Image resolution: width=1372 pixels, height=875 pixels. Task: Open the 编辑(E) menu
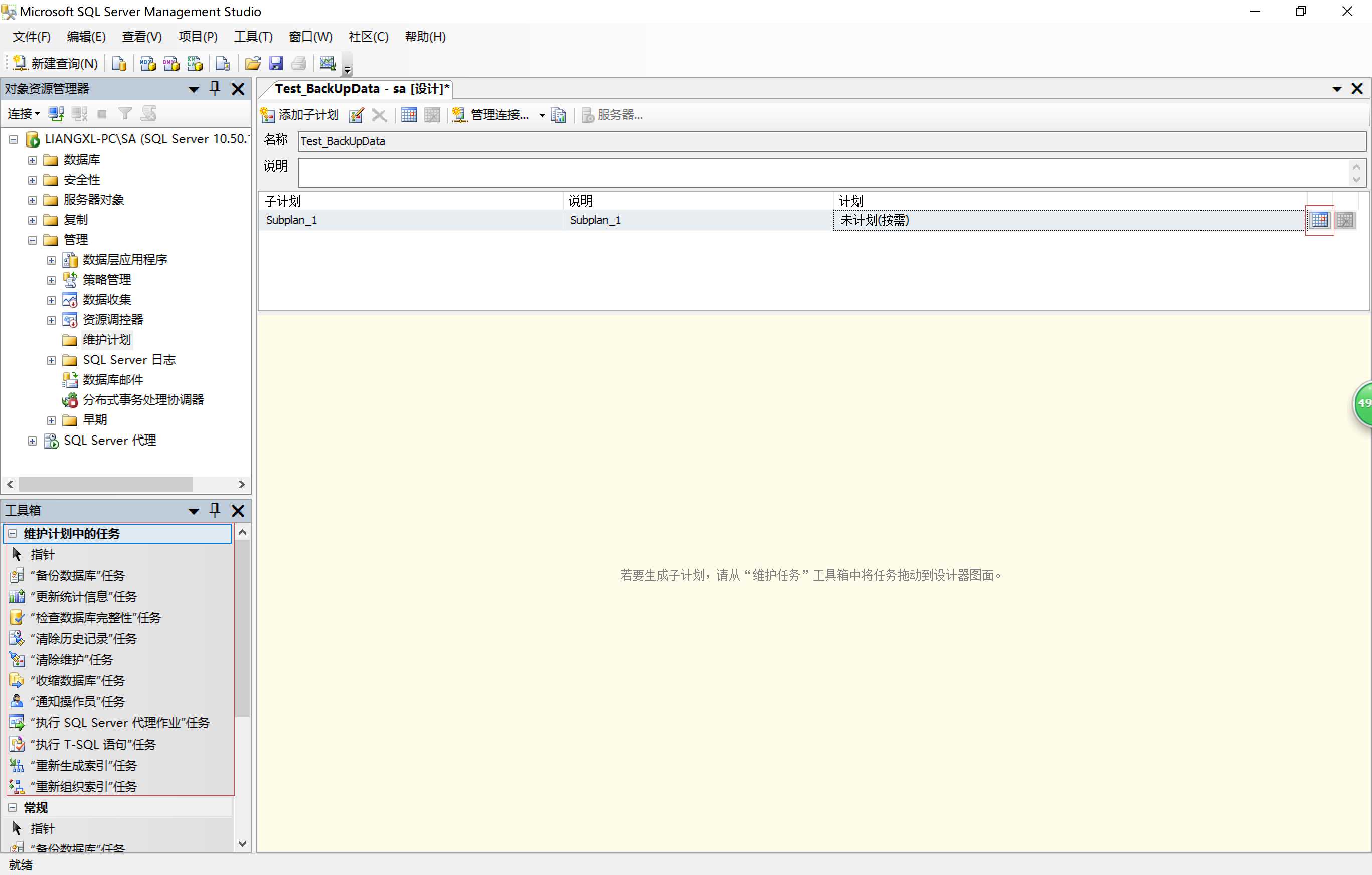tap(86, 37)
